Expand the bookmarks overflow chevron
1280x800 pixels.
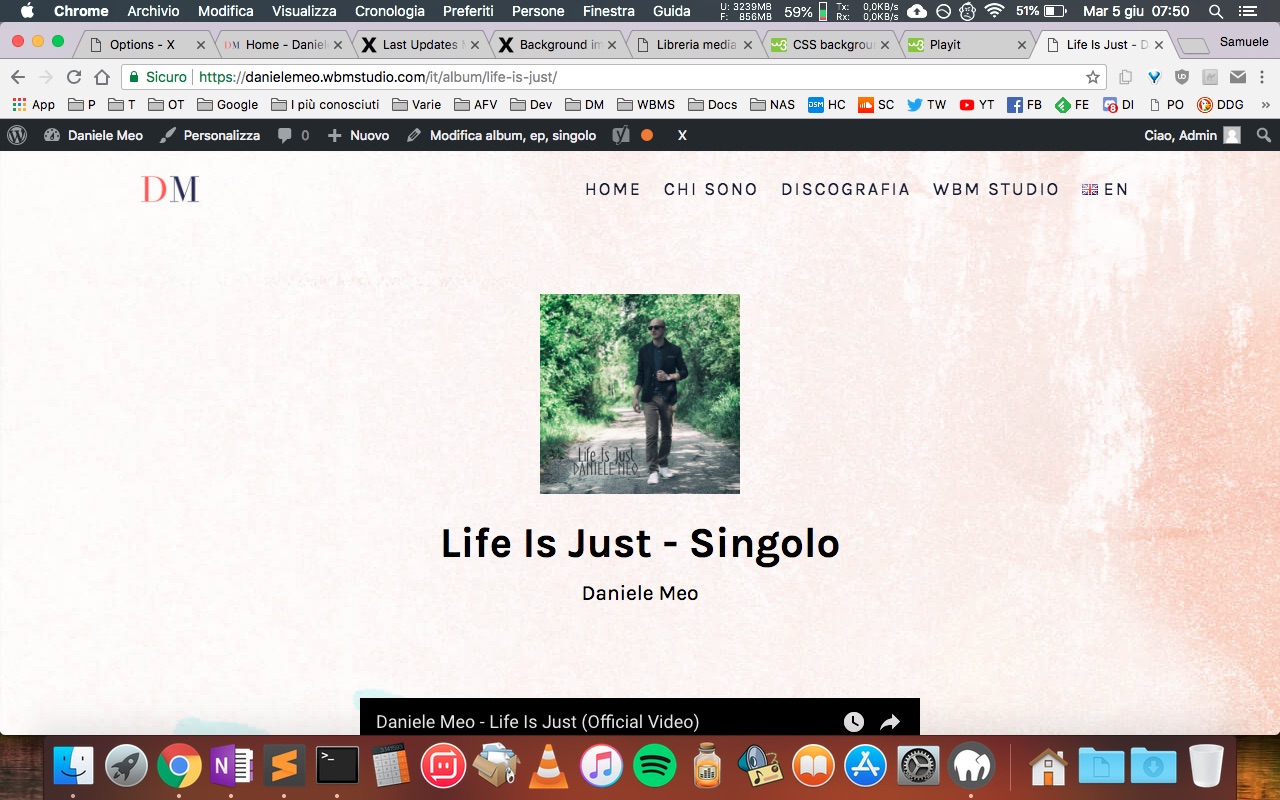point(1265,104)
